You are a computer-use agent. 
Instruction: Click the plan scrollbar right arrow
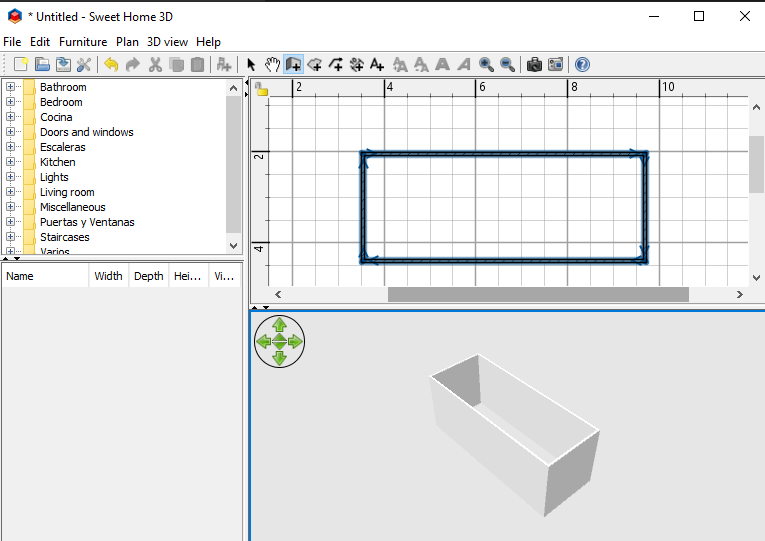pos(740,295)
